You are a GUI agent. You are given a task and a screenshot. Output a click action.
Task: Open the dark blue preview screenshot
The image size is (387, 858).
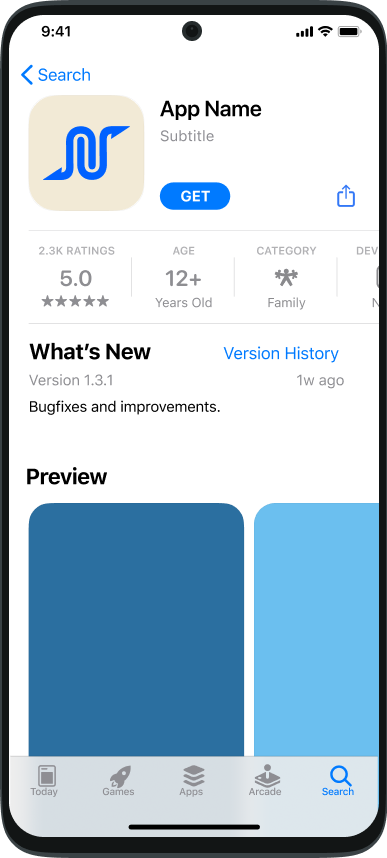click(136, 629)
